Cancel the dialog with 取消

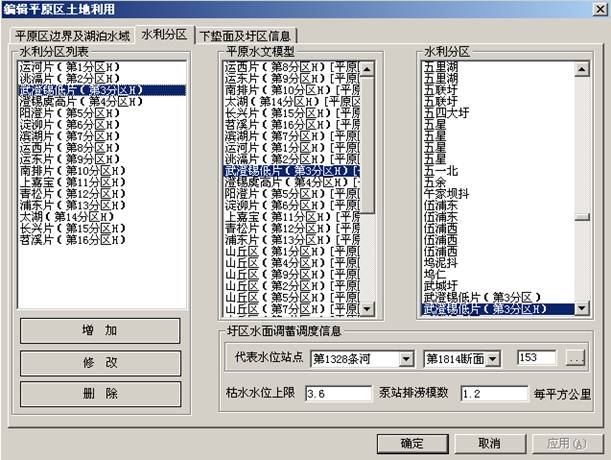(488, 443)
